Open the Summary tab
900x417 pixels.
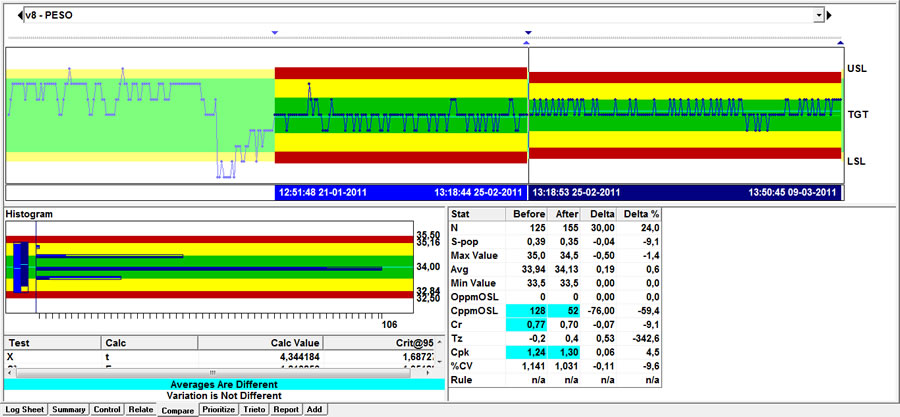69,409
